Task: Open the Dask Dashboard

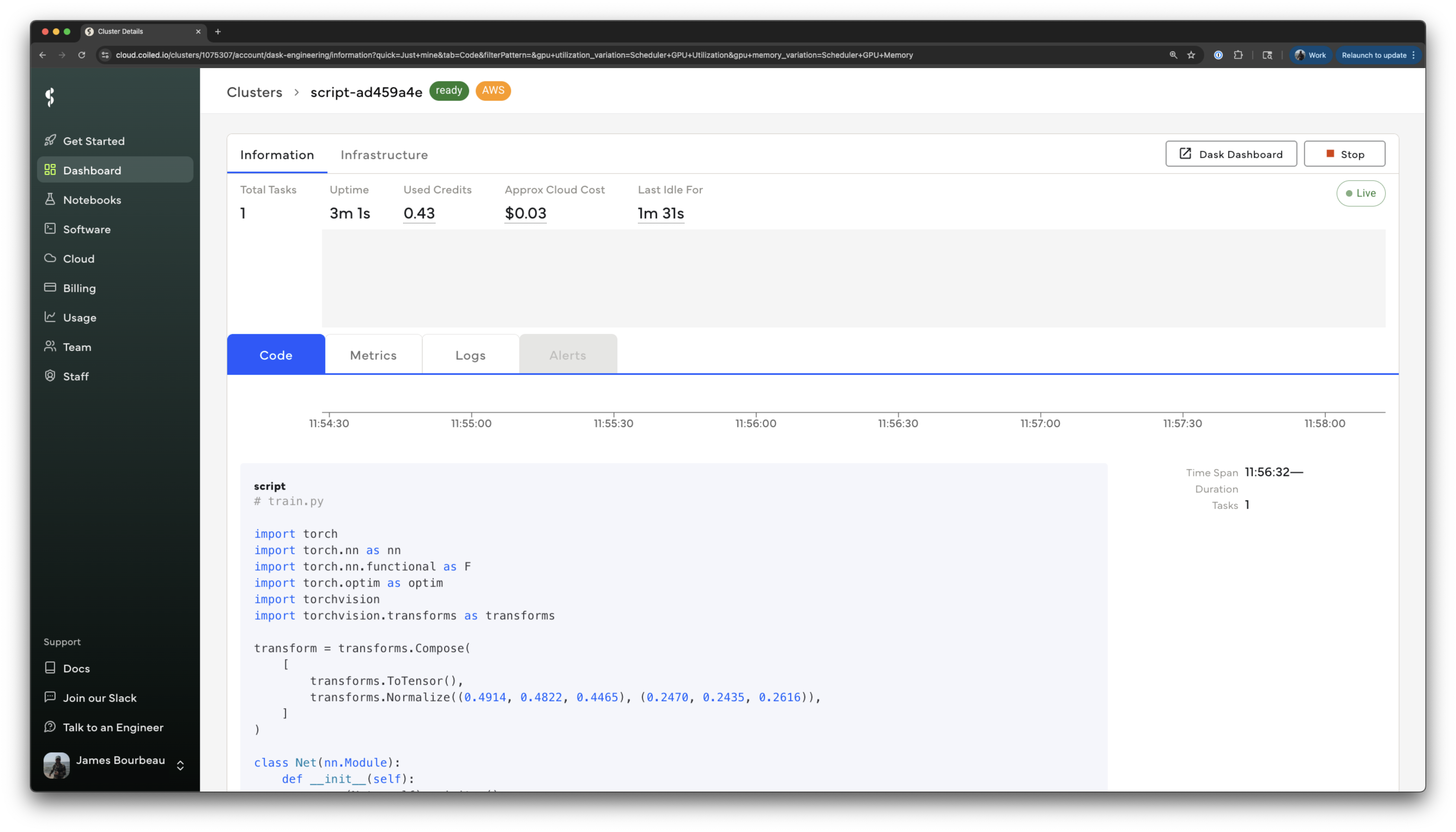Action: [1231, 154]
